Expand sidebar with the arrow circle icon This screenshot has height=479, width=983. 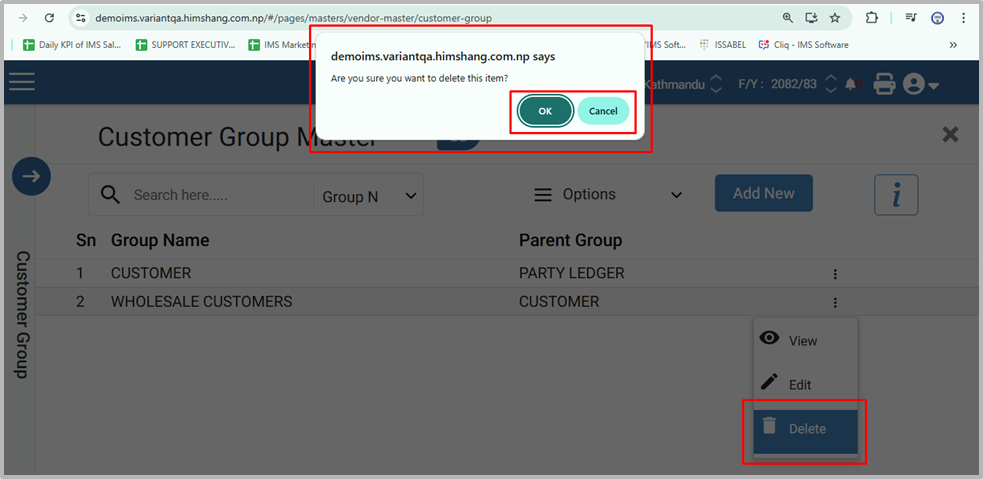pyautogui.click(x=31, y=177)
